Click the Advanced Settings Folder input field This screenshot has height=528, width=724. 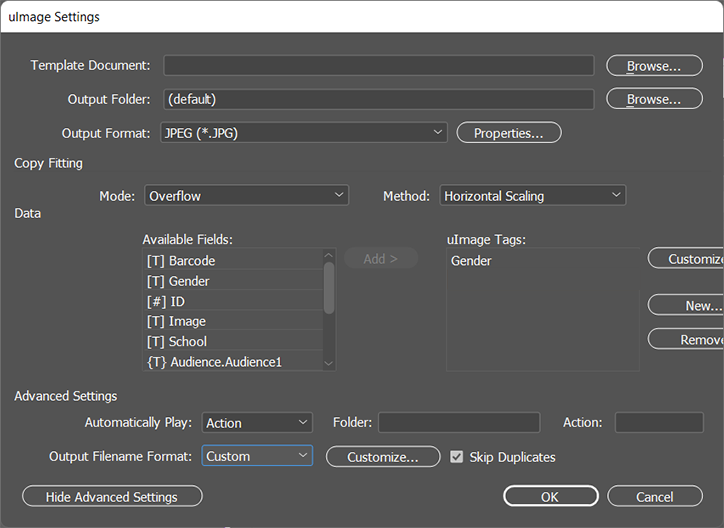tap(459, 422)
